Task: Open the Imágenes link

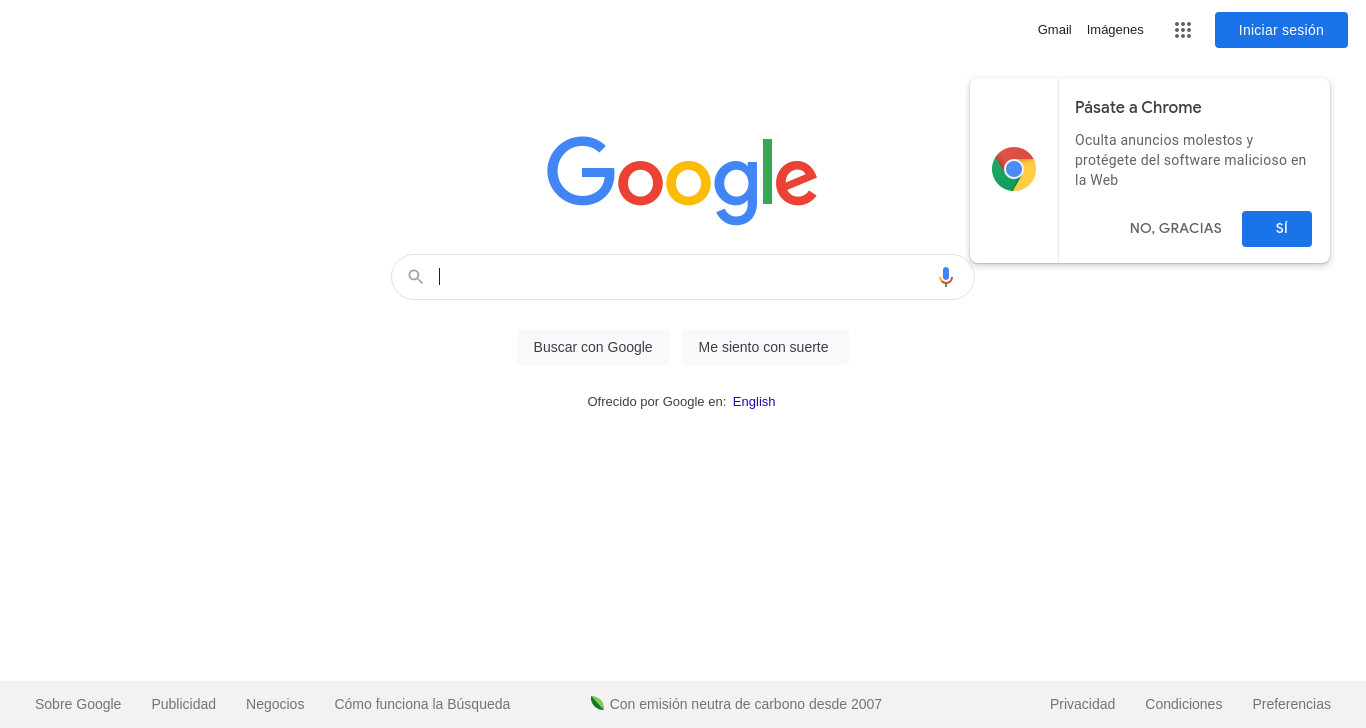Action: click(1115, 30)
